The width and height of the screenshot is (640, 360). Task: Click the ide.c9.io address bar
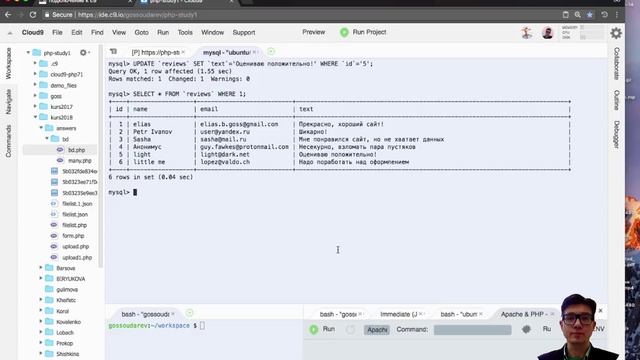point(302,15)
